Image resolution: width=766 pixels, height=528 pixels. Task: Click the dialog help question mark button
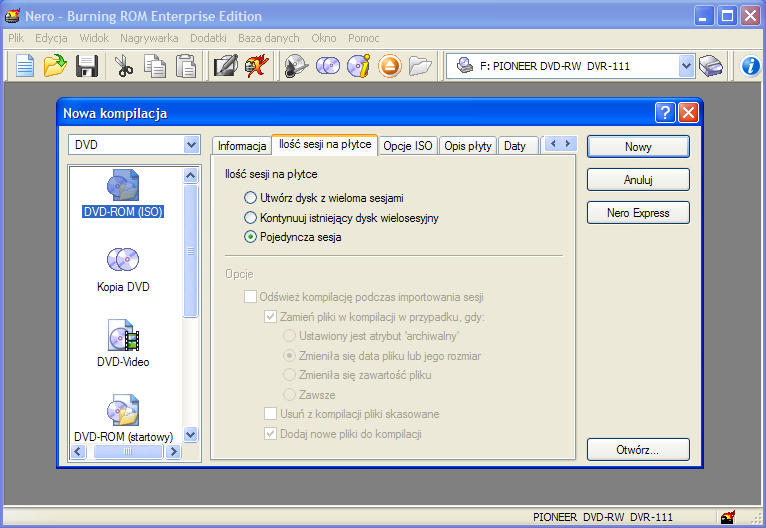tap(665, 113)
